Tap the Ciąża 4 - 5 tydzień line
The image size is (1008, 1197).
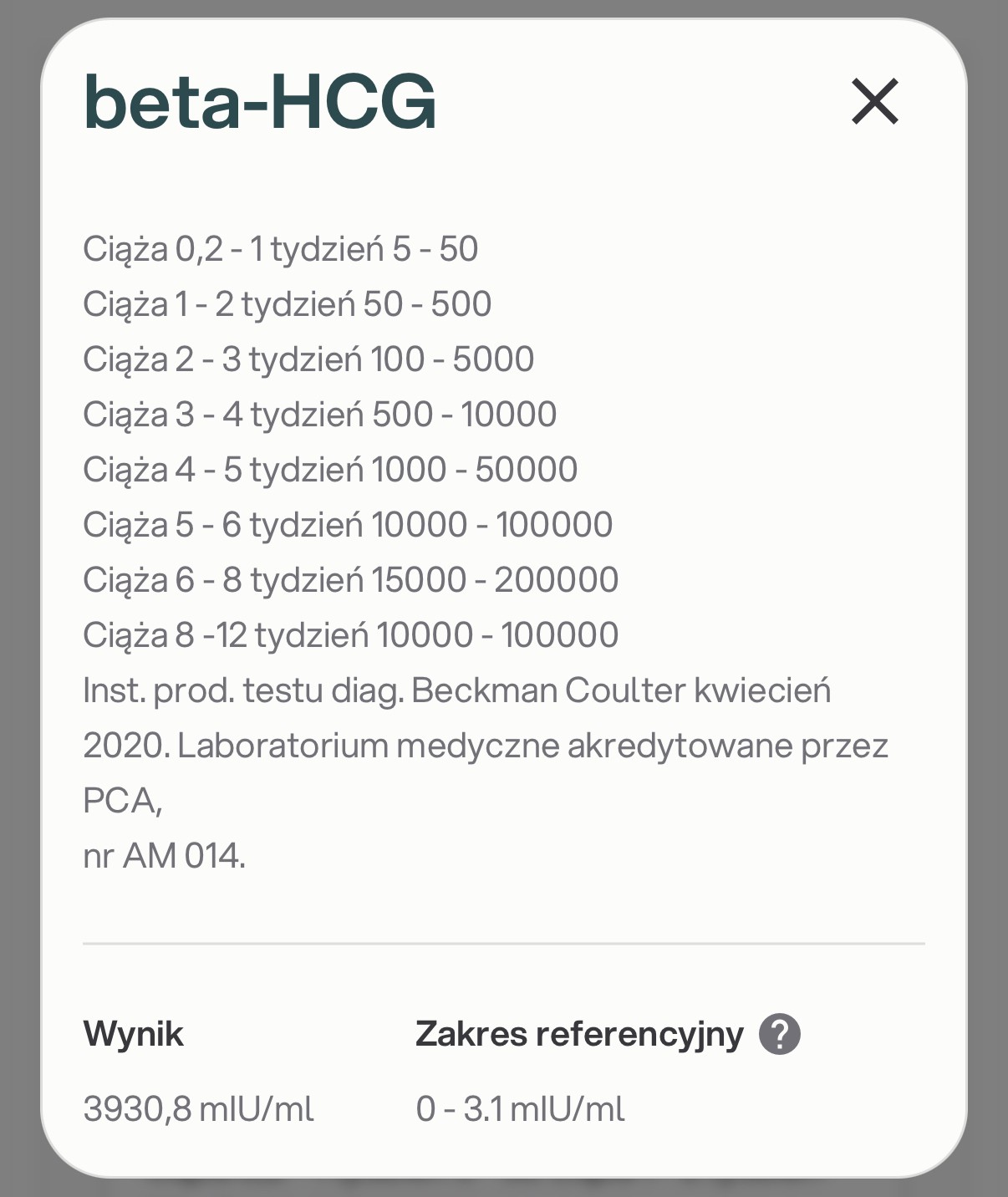(x=330, y=470)
